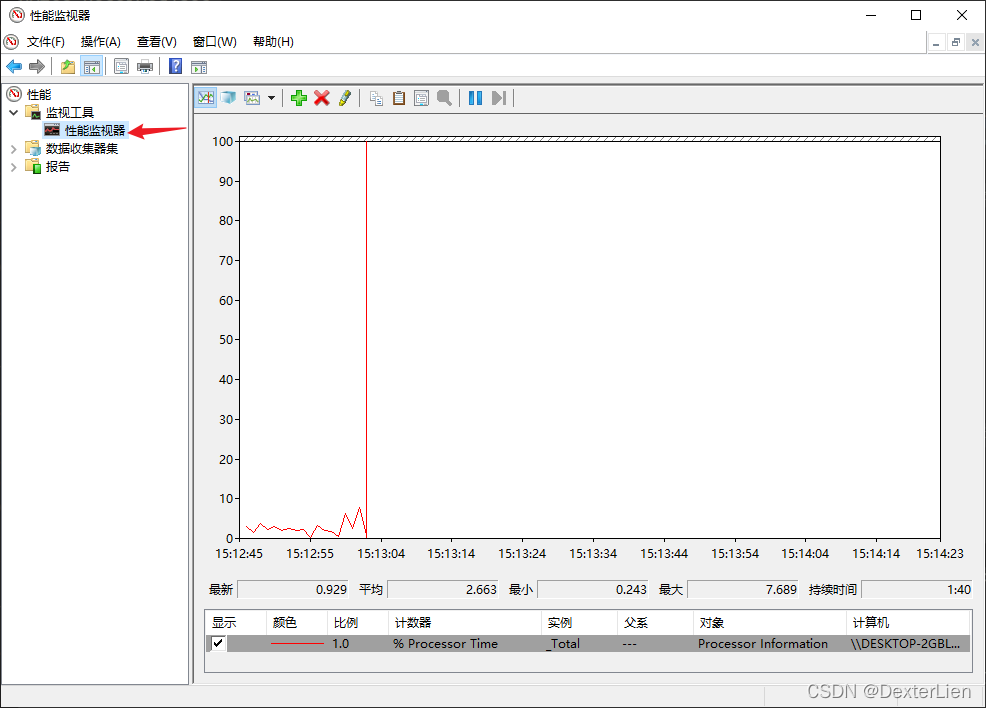The height and width of the screenshot is (708, 986).
Task: Click the 实例 column header
Action: point(579,622)
